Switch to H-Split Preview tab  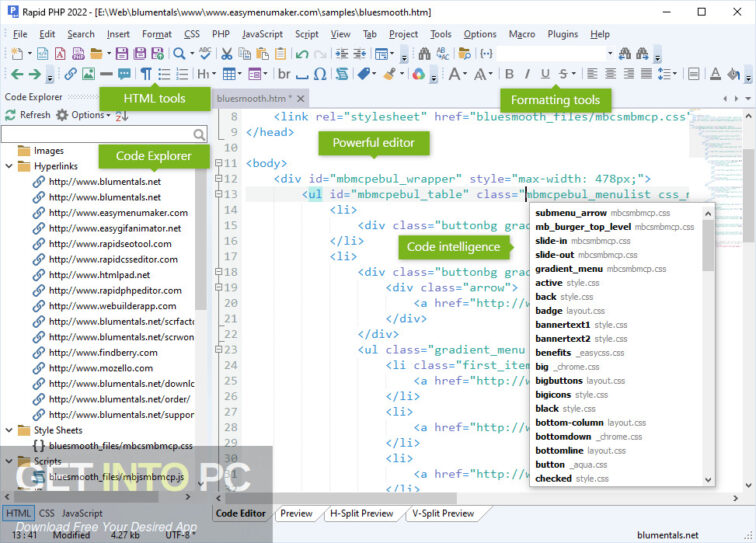click(362, 514)
